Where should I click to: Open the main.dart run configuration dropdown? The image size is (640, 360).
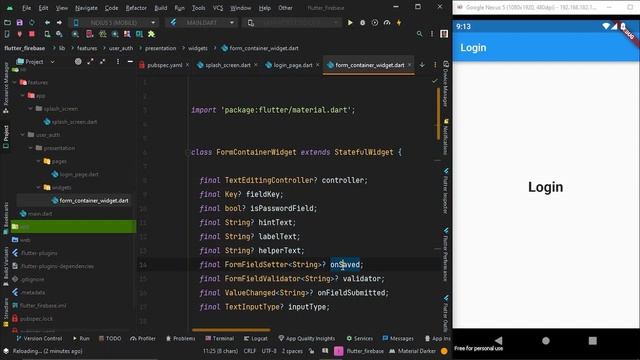[202, 22]
